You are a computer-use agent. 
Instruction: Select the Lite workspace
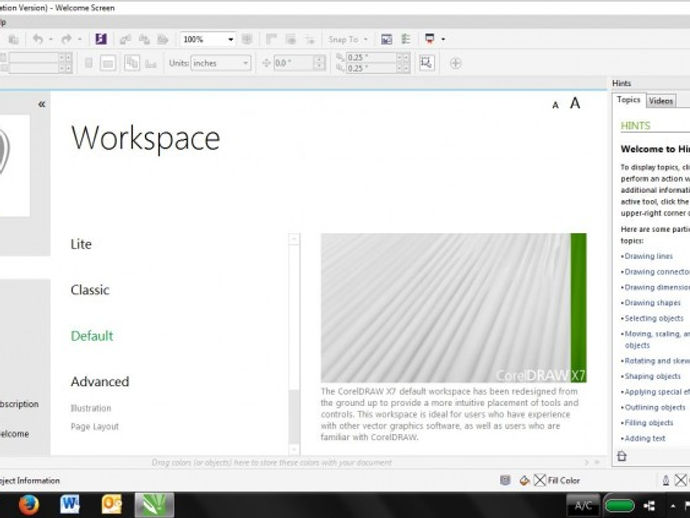pyautogui.click(x=81, y=244)
